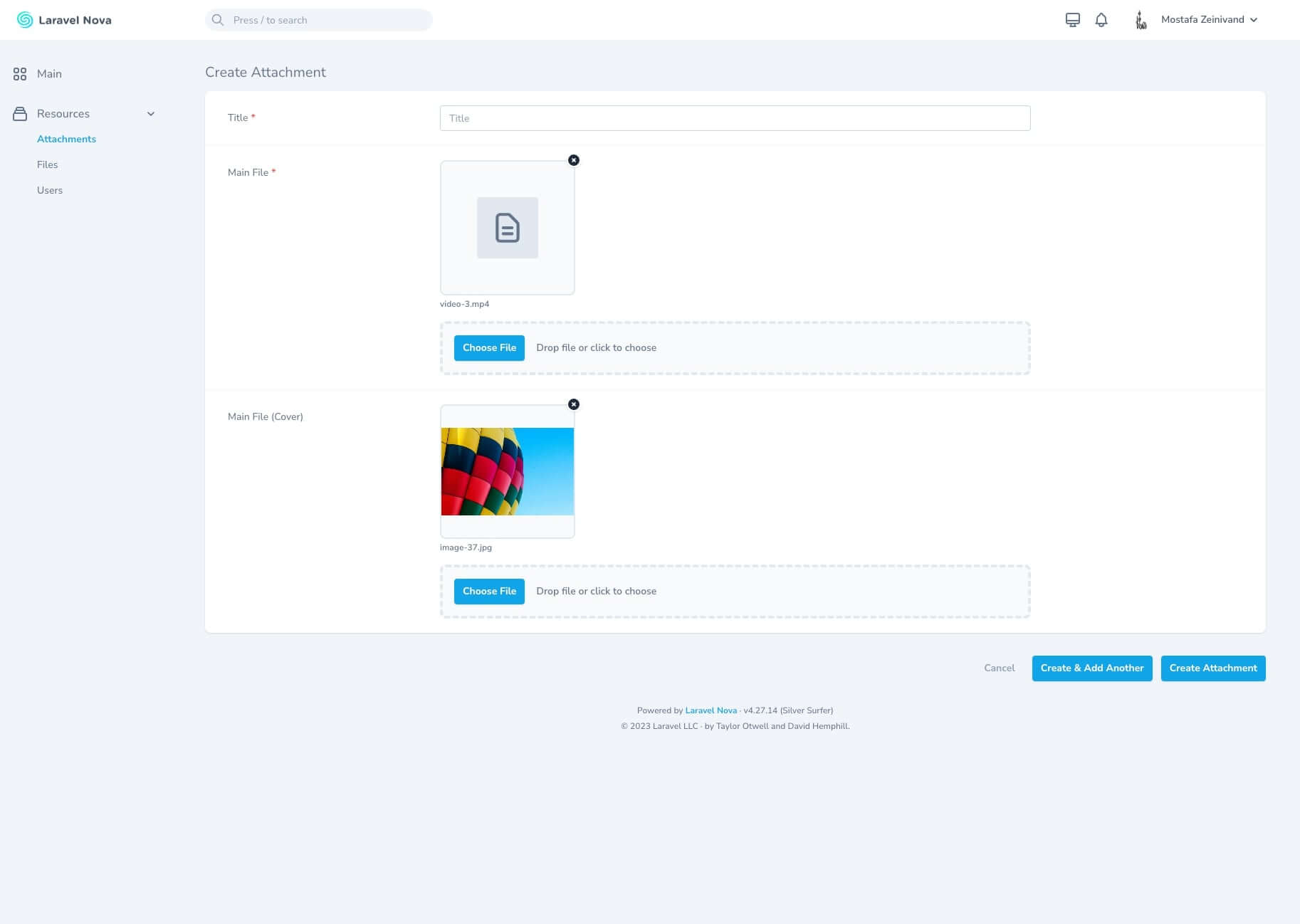This screenshot has width=1300, height=924.
Task: Open notifications bell icon
Action: (1101, 20)
